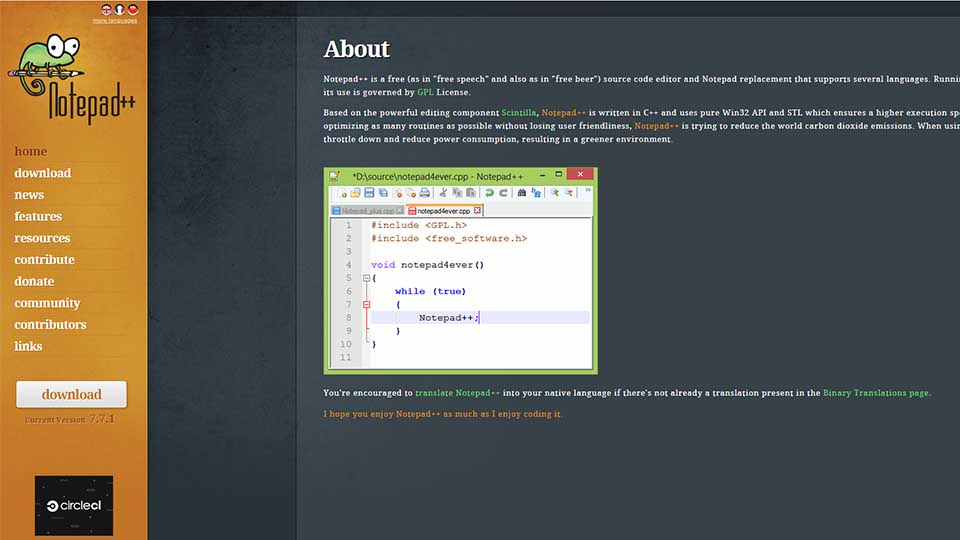Go to the home menu item
This screenshot has width=960, height=540.
pos(31,151)
